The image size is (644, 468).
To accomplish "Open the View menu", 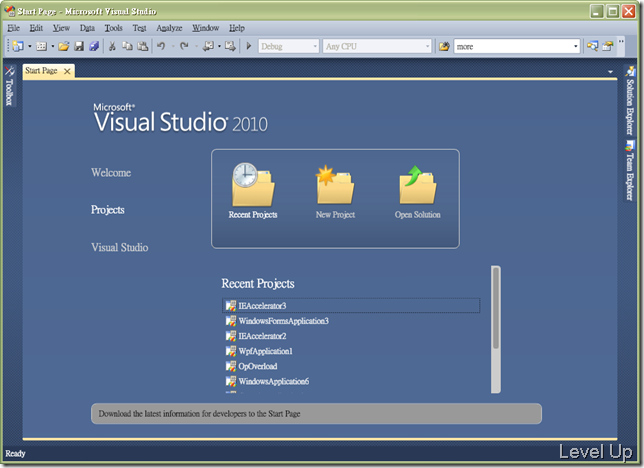I will click(61, 28).
